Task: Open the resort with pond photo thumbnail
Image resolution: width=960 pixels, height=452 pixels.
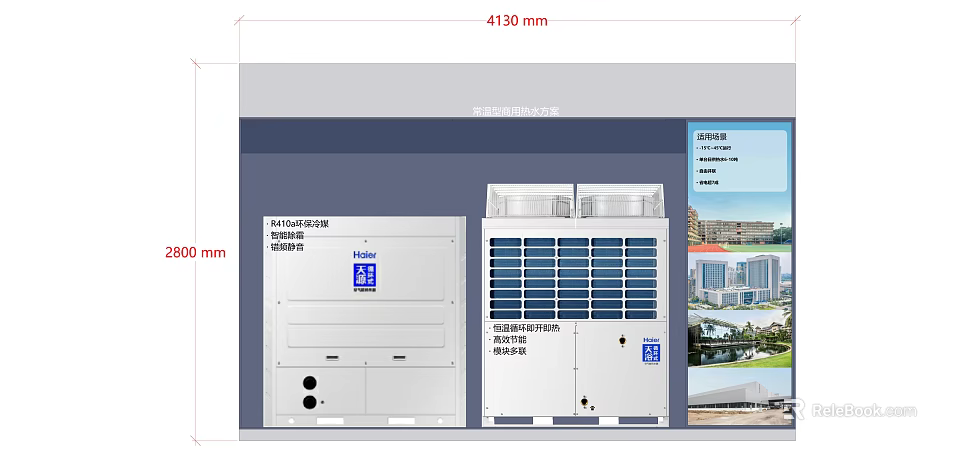Action: [740, 339]
